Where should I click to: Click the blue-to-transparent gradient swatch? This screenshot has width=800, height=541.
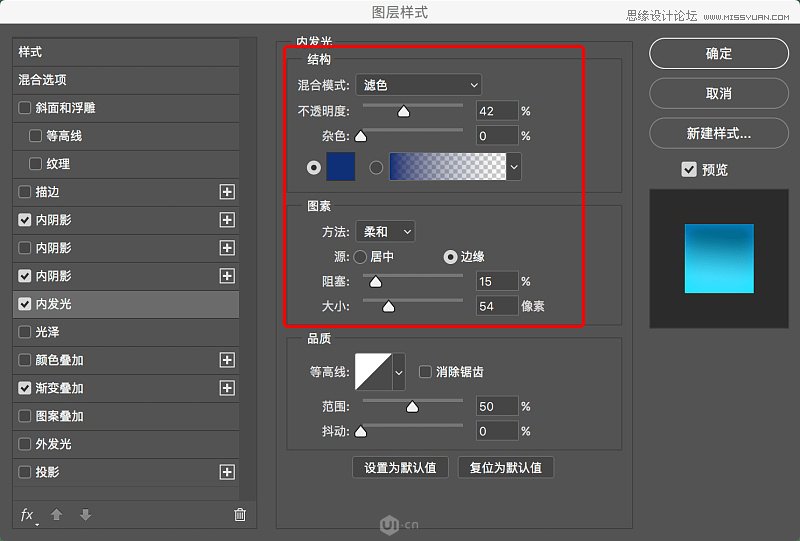[x=448, y=167]
